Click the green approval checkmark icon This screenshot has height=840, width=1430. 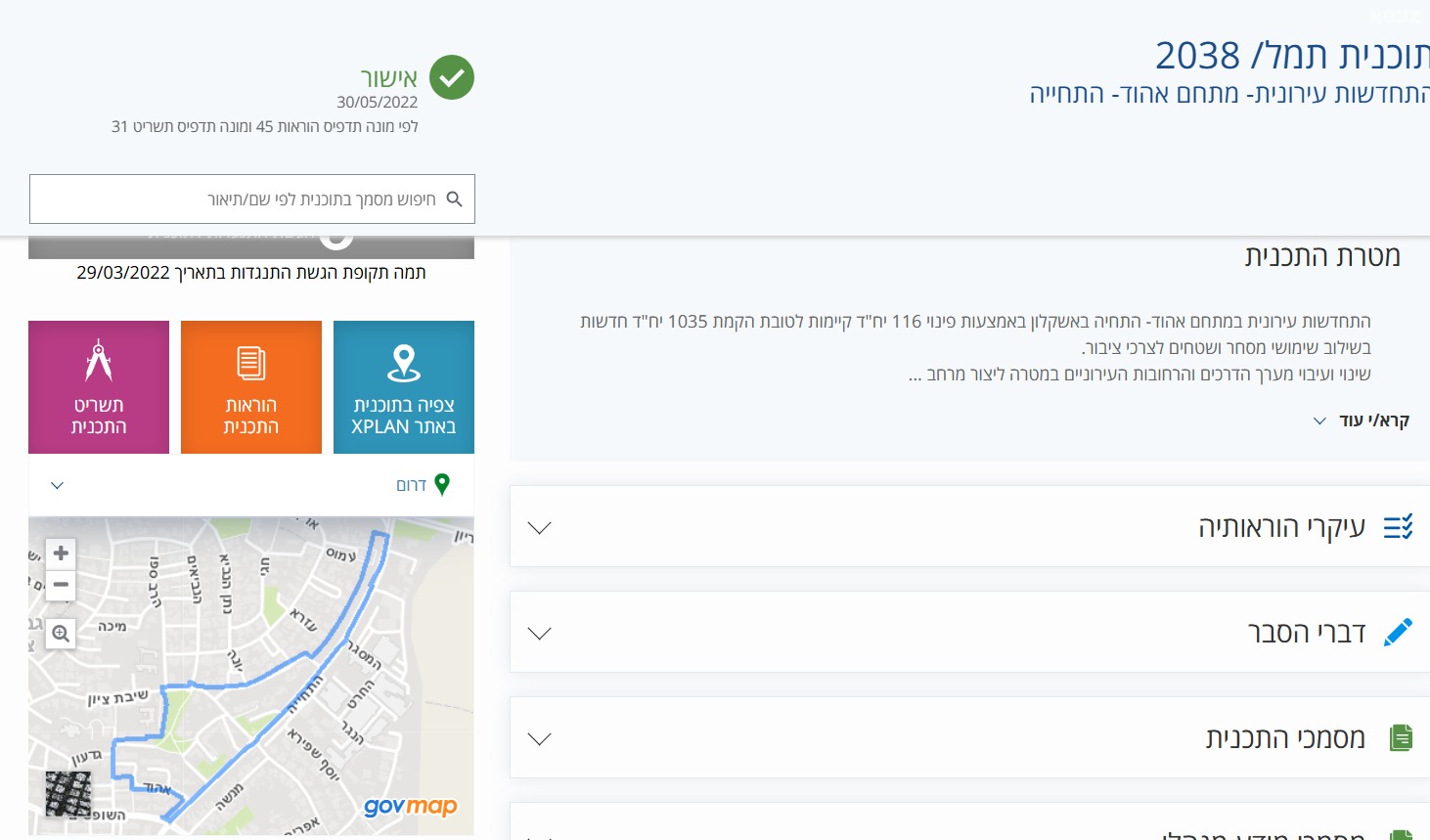pos(452,77)
